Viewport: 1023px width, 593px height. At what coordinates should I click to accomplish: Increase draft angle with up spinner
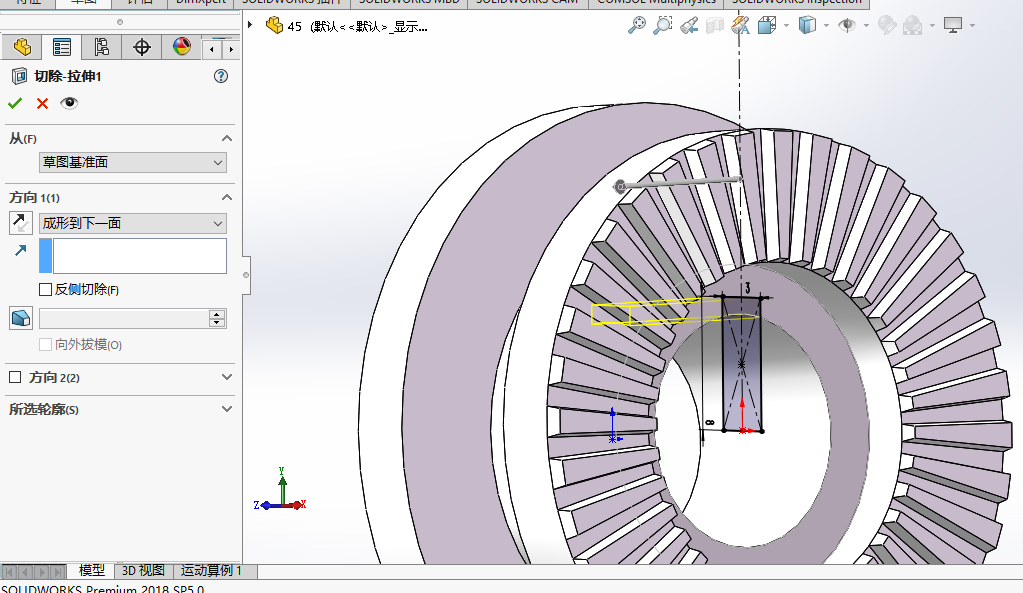(217, 314)
